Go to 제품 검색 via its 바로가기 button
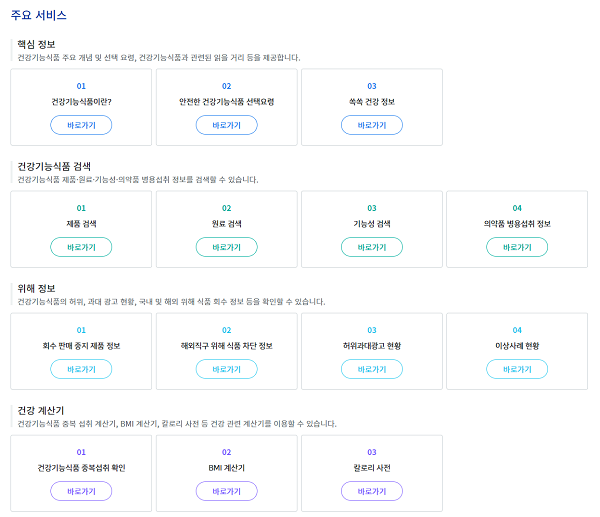The image size is (600, 517). (81, 247)
